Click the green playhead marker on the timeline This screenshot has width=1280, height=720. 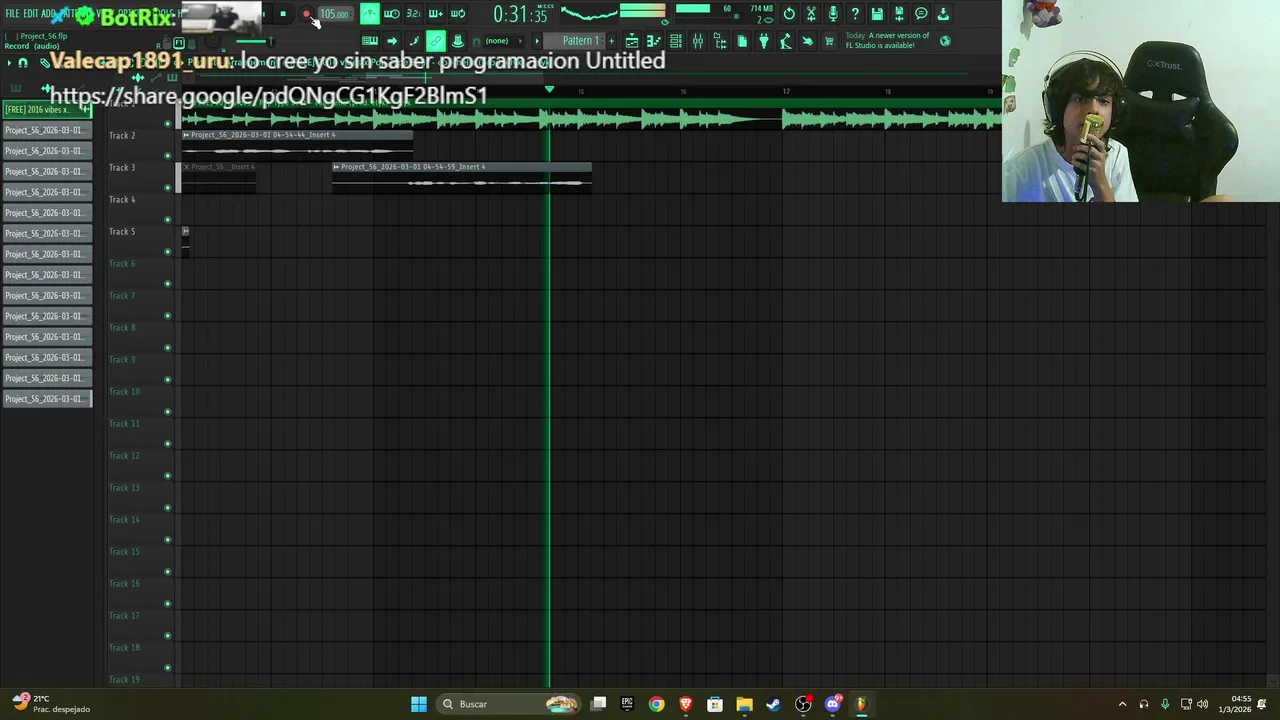pos(549,90)
